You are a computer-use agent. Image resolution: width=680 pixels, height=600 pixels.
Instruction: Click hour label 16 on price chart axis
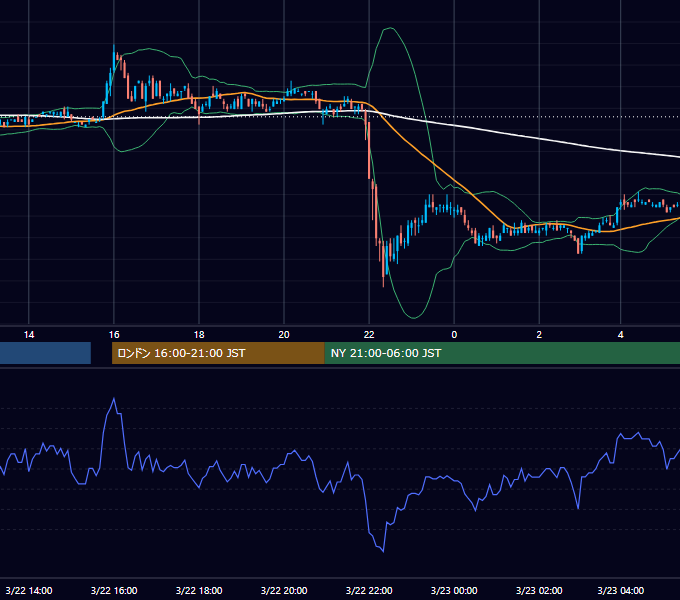(114, 335)
